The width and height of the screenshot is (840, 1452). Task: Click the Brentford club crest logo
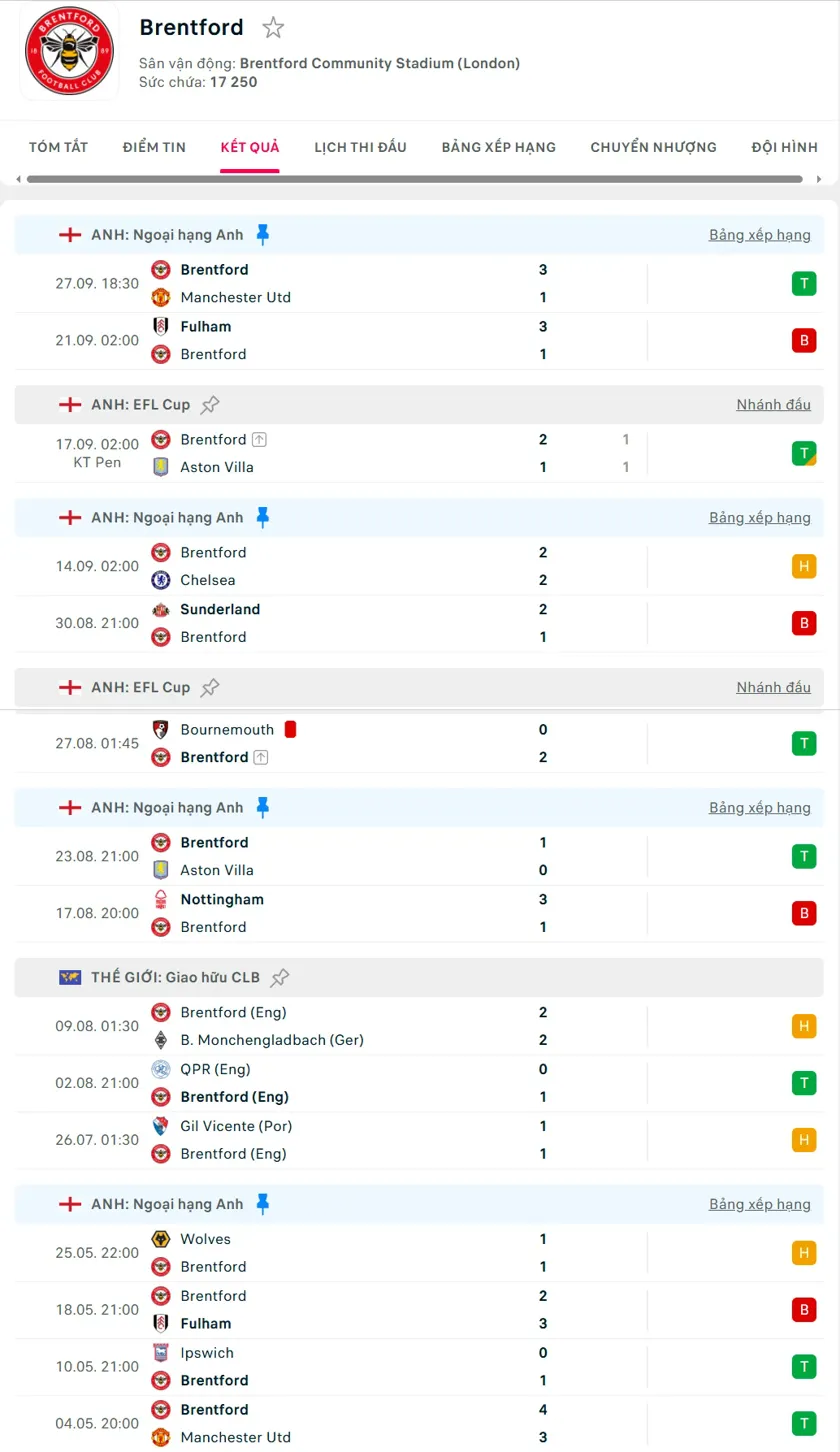68,52
